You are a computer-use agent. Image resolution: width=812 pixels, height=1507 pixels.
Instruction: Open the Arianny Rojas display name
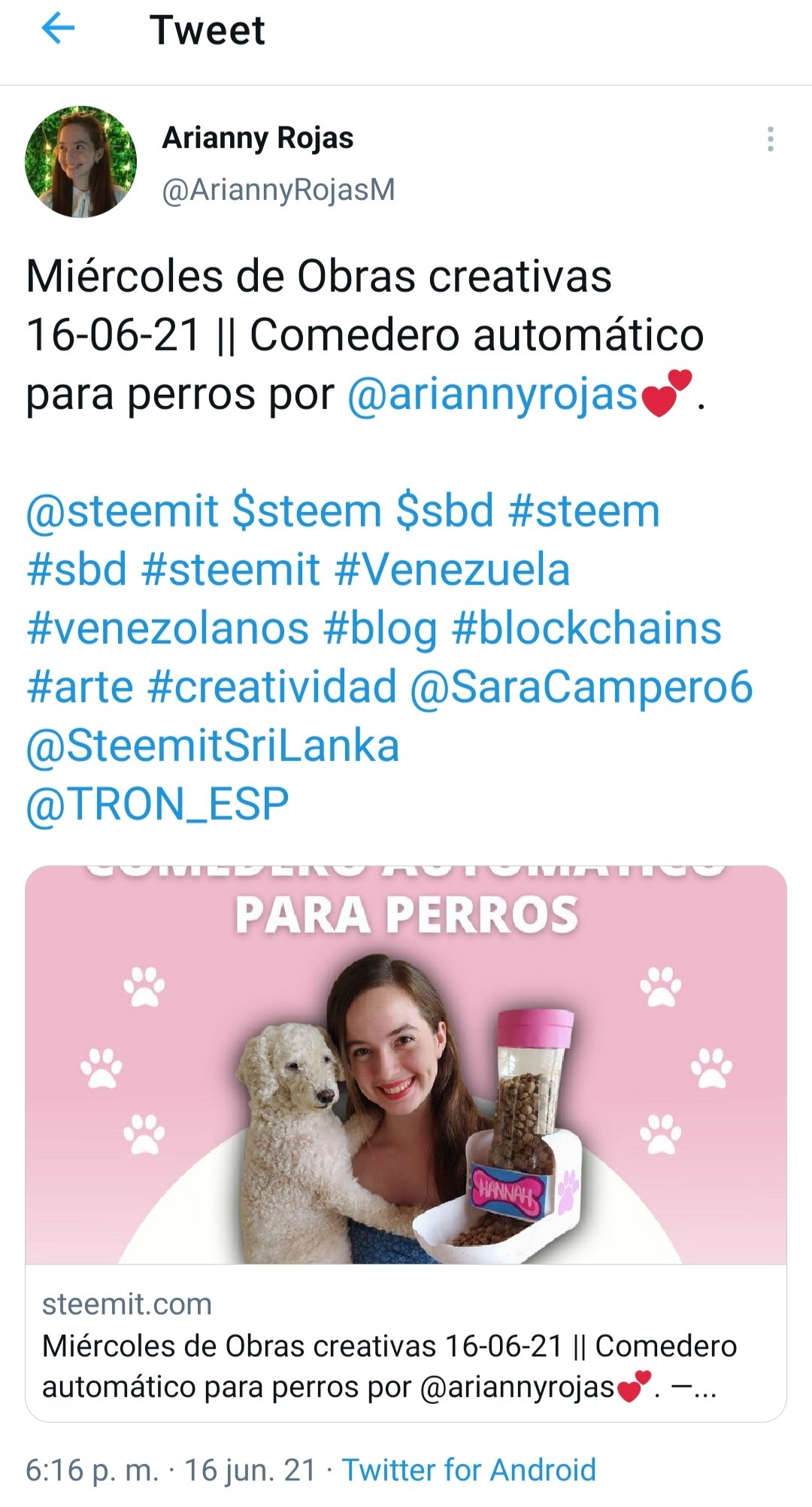tap(258, 138)
